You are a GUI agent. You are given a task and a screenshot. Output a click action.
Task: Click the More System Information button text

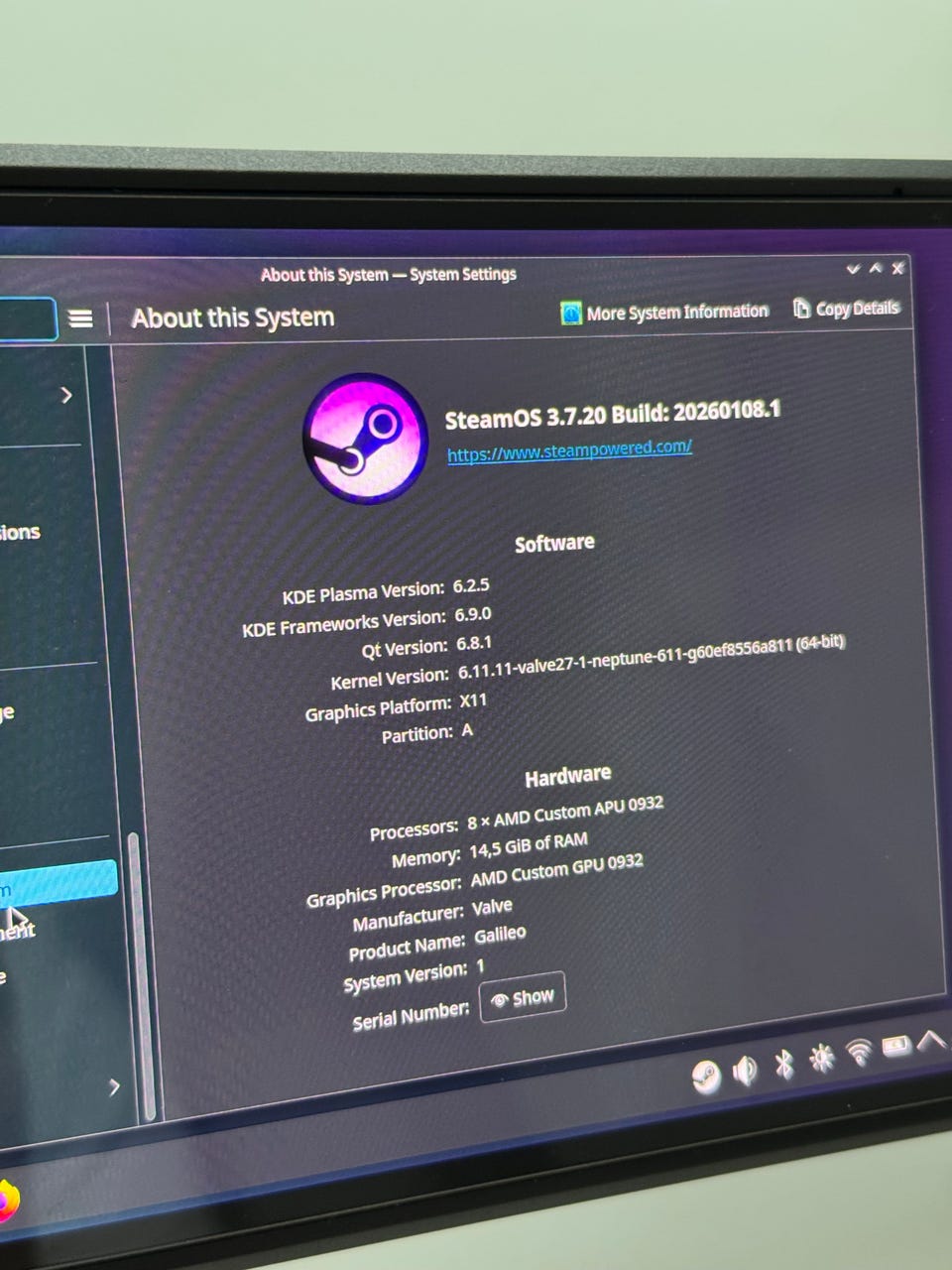677,312
